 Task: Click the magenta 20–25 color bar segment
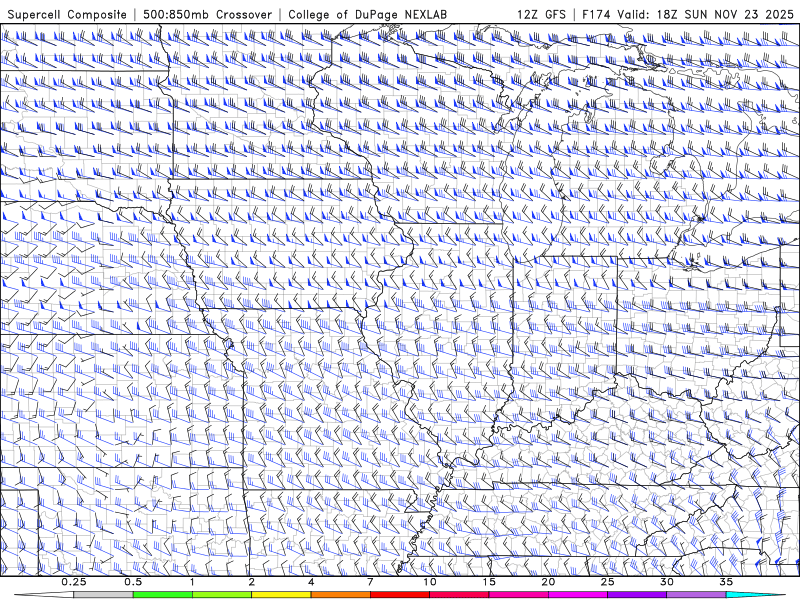[x=578, y=595]
